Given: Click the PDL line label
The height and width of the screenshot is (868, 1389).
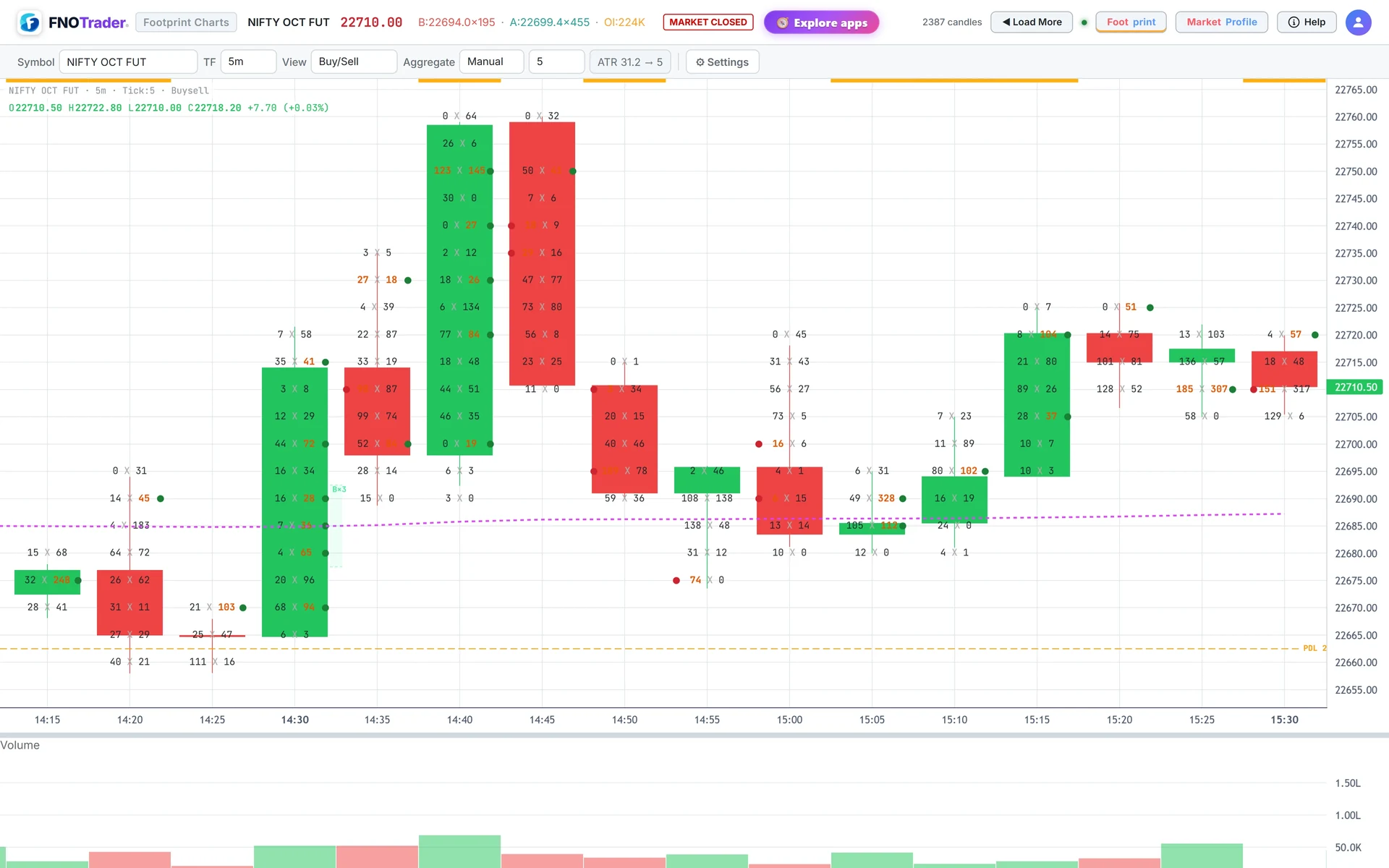Looking at the screenshot, I should click(1314, 648).
